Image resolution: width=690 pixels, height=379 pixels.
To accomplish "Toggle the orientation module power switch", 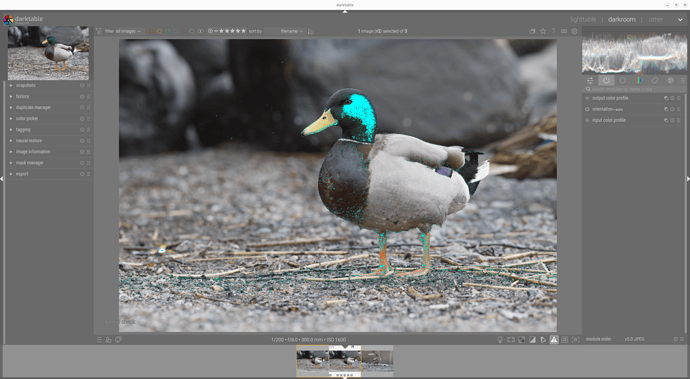I will point(587,109).
